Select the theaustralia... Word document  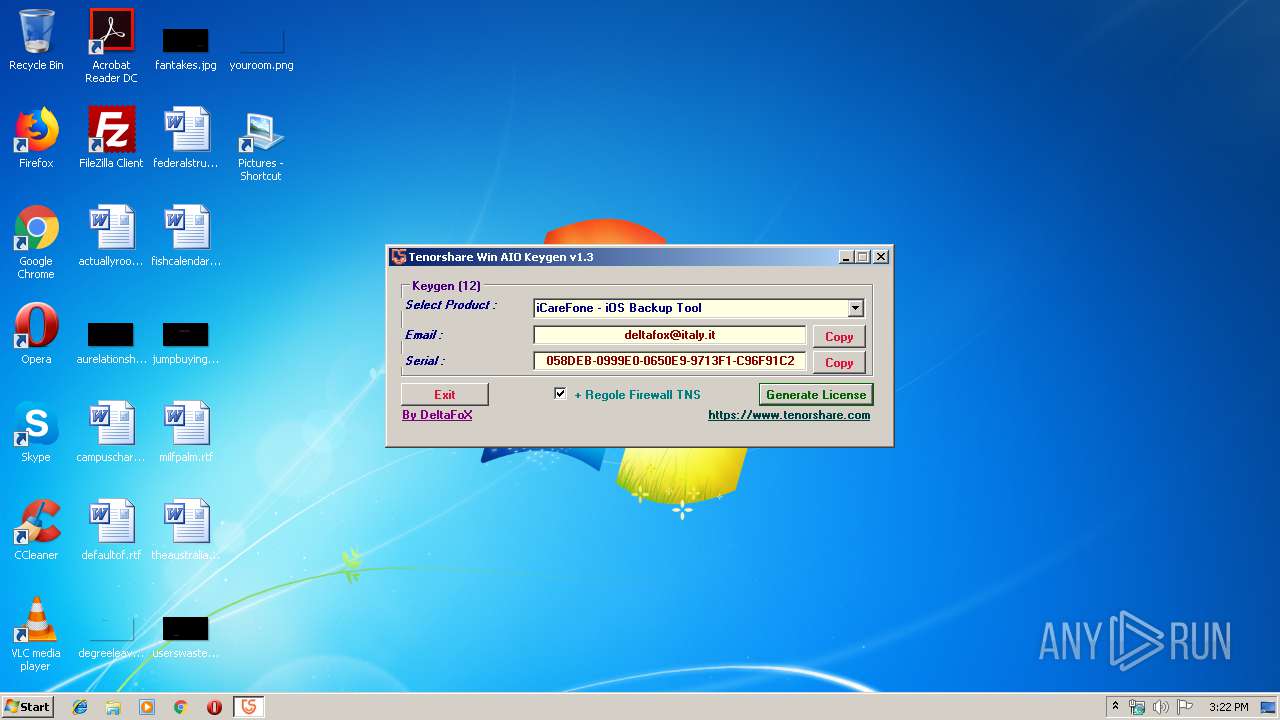point(186,530)
